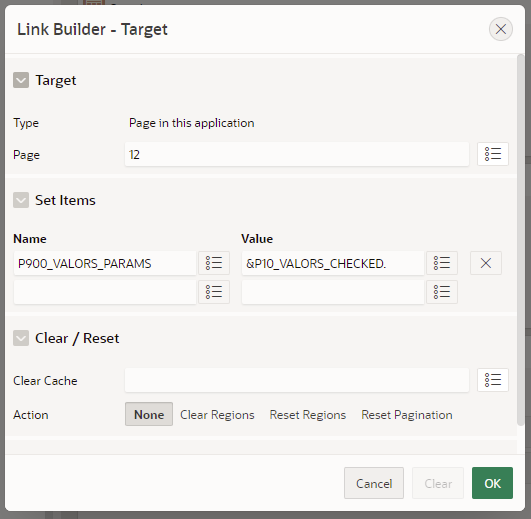
Task: Collapse the Clear / Reset section
Action: [21, 338]
